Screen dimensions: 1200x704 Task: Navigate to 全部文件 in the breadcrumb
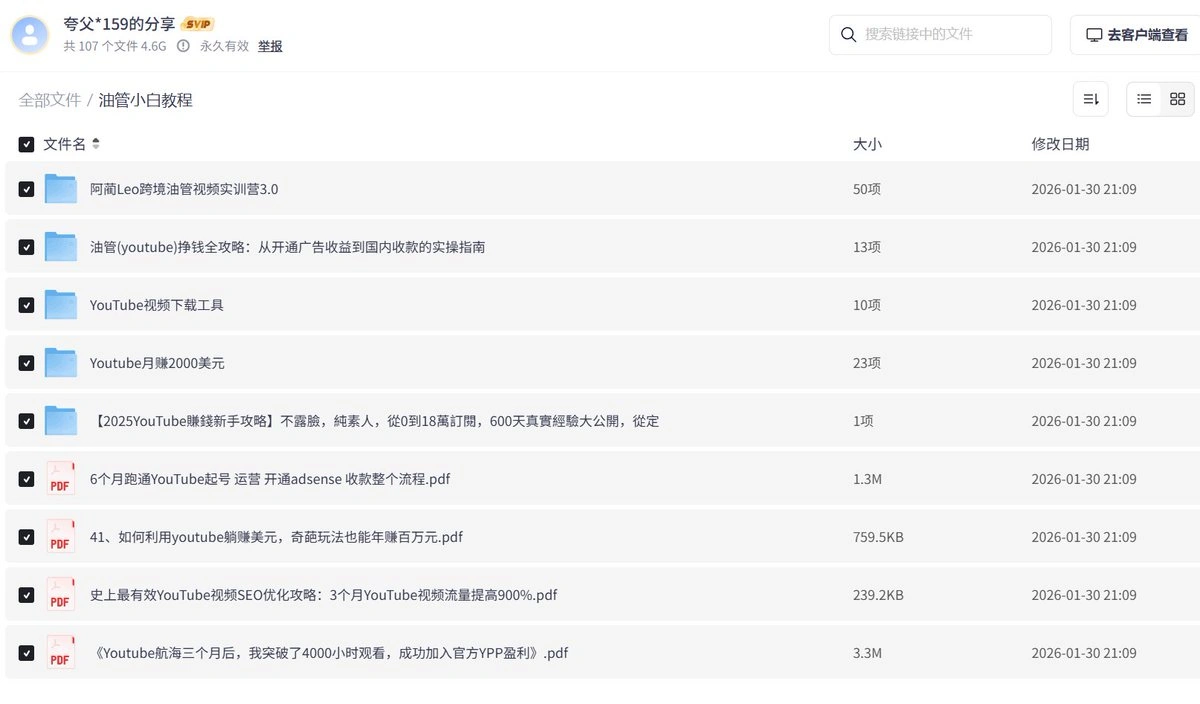(x=50, y=100)
